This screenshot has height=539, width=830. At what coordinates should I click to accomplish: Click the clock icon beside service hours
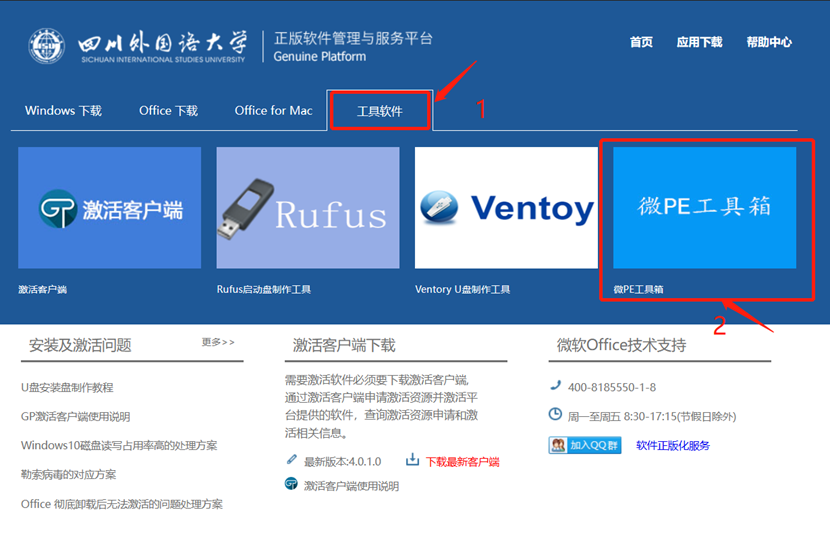pos(555,414)
